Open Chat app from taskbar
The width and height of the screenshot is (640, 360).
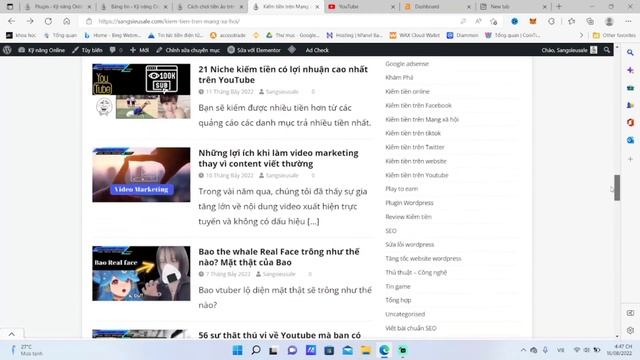pos(292,350)
